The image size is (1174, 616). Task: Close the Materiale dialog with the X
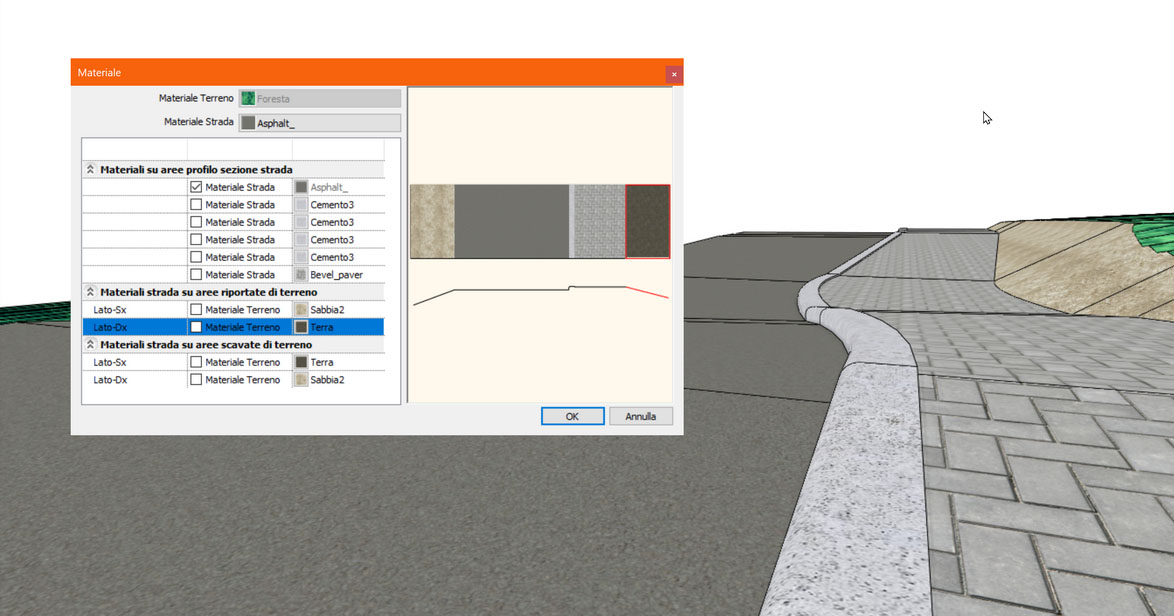point(674,74)
